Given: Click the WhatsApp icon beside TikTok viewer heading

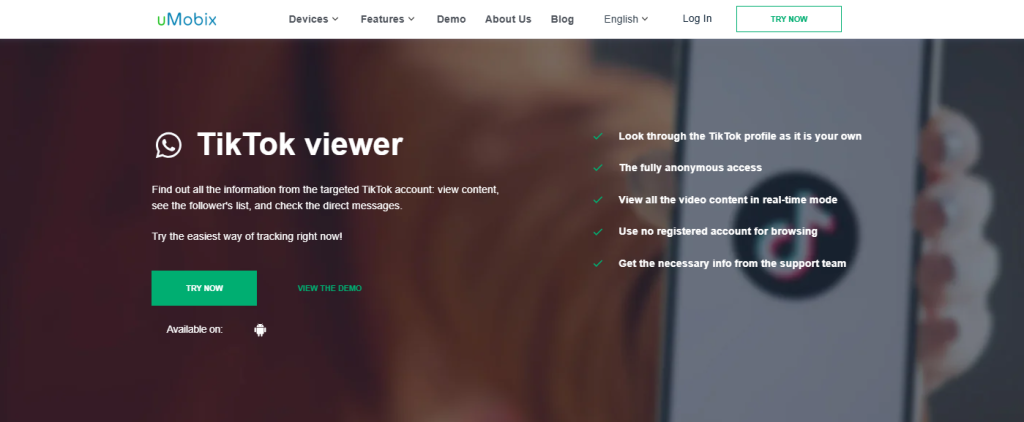Looking at the screenshot, I should tap(168, 146).
